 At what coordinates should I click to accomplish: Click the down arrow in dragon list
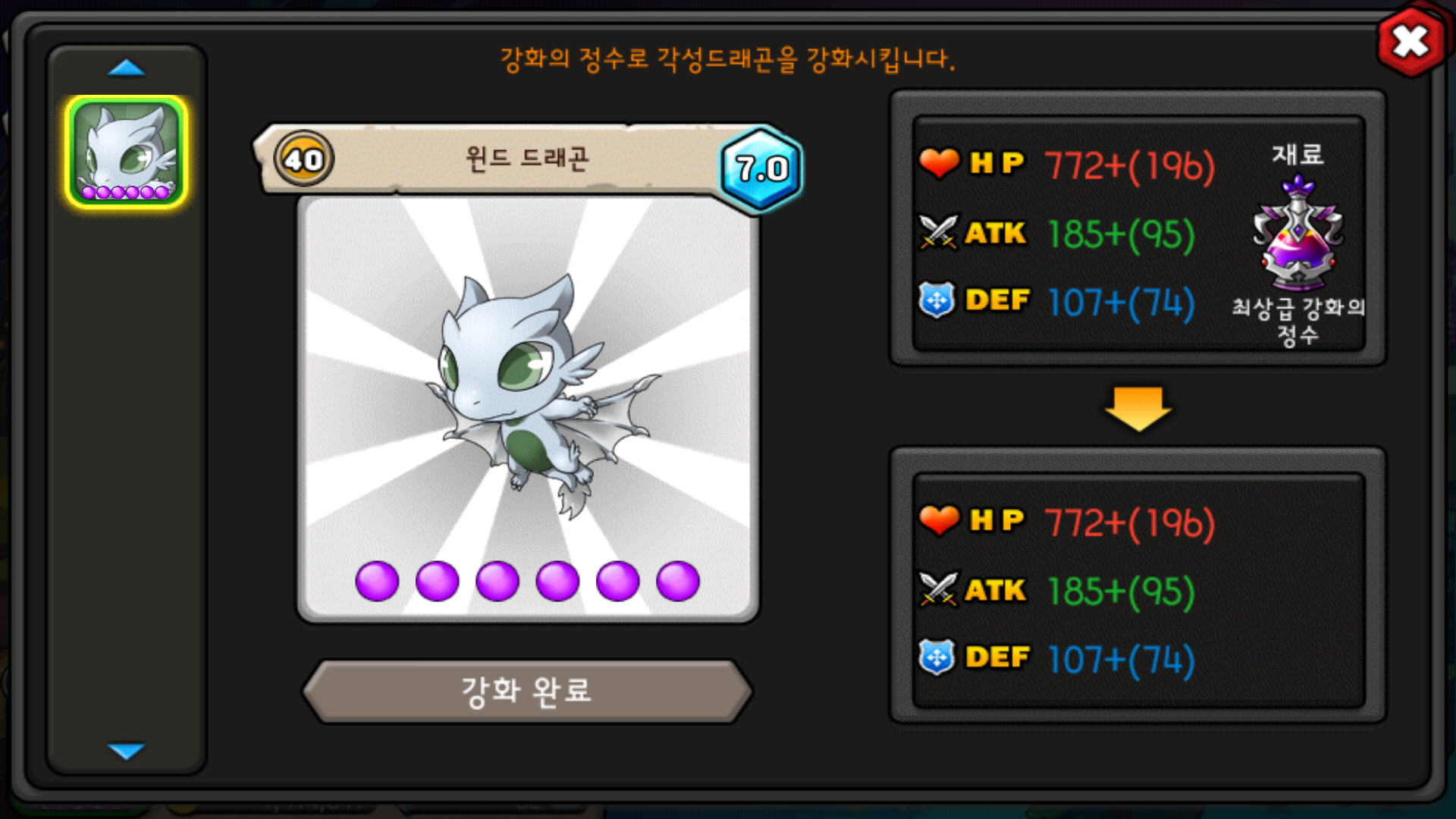point(126,751)
